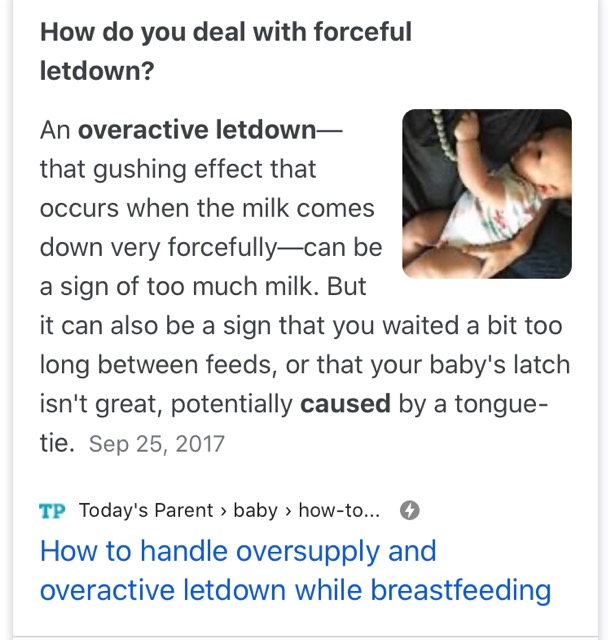Open the oversupply and overactive letdown article link
611x640 pixels.
[295, 571]
